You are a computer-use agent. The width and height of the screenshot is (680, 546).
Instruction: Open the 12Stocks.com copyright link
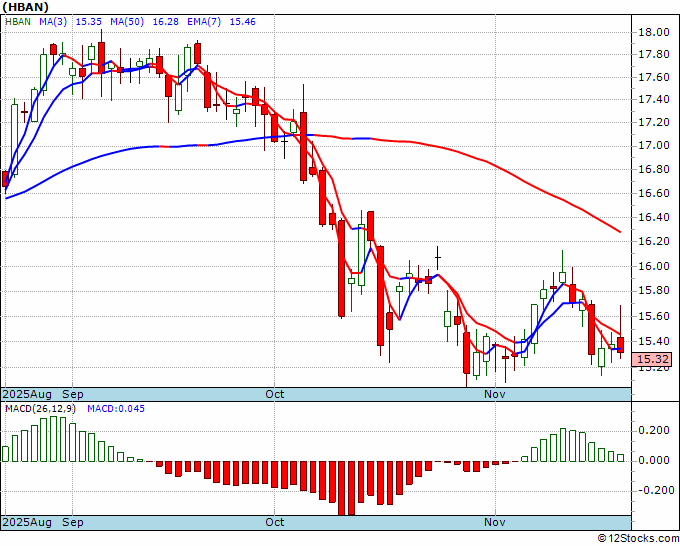click(x=638, y=539)
